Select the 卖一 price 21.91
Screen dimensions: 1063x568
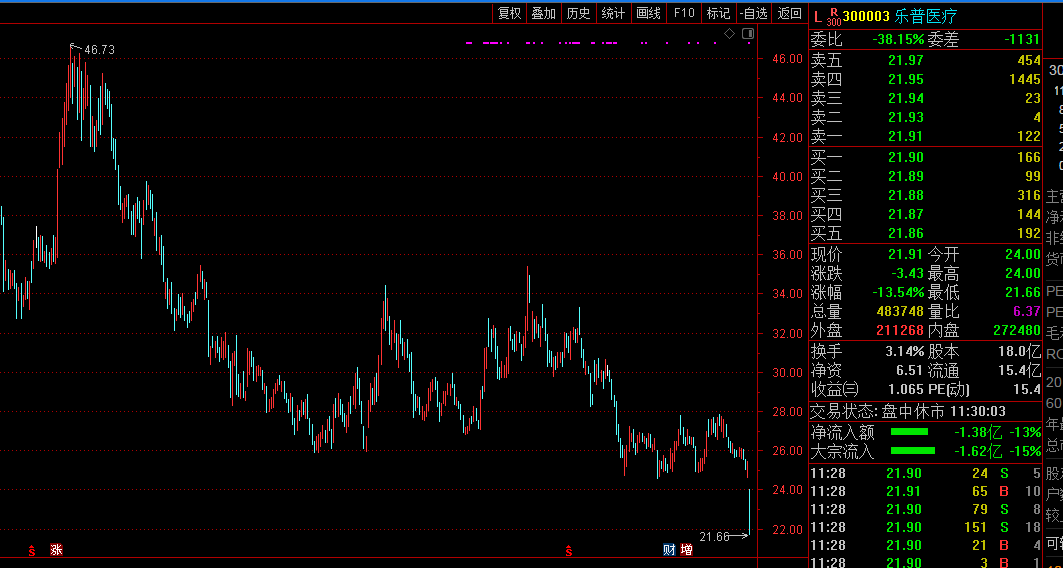point(906,136)
